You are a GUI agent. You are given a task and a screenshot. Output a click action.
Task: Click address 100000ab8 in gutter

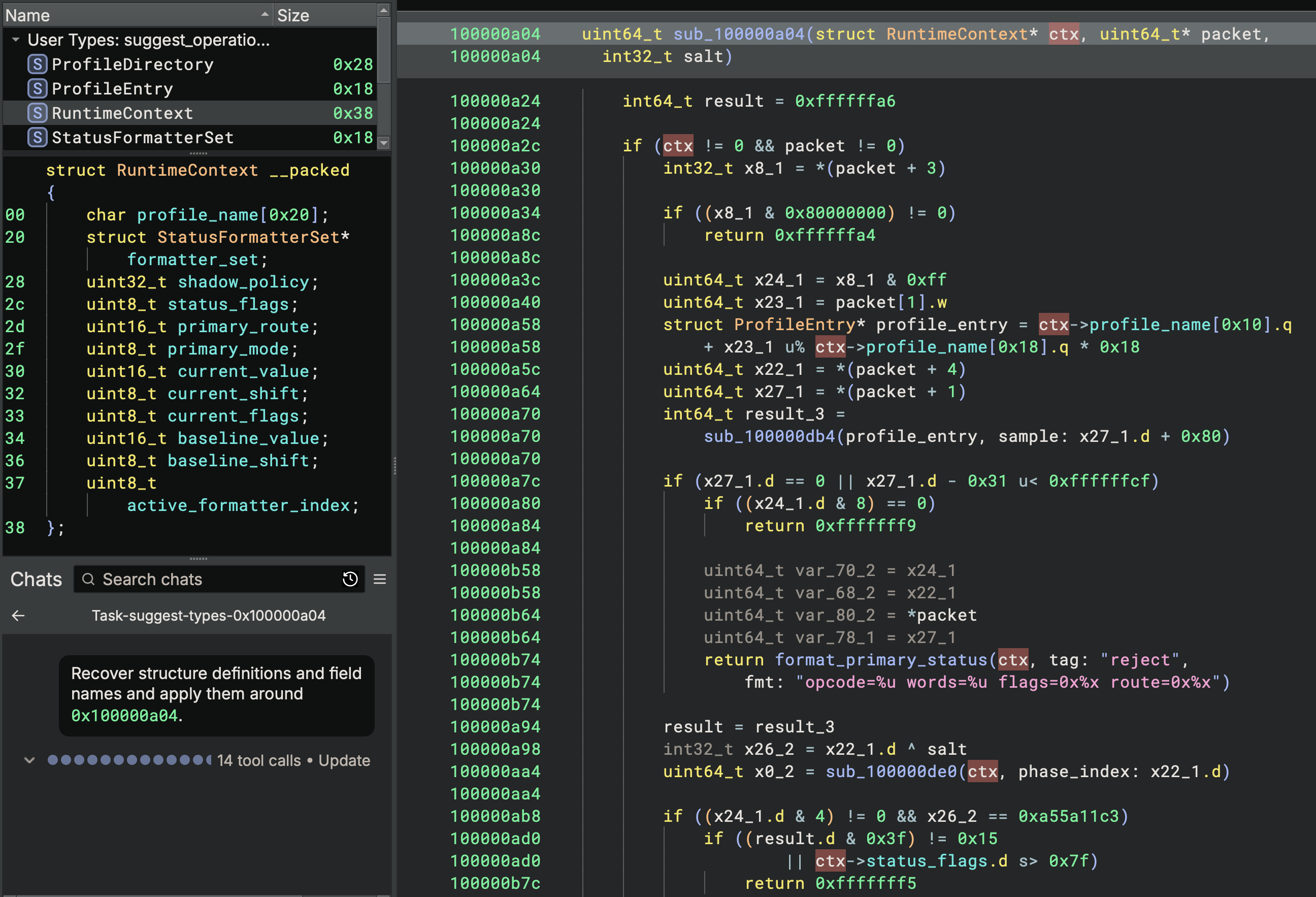495,816
